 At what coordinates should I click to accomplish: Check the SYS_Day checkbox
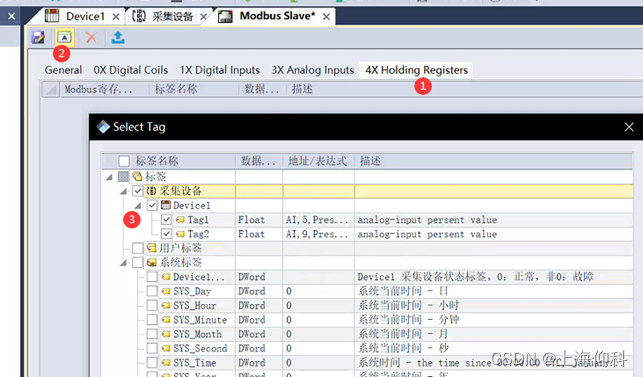click(152, 291)
